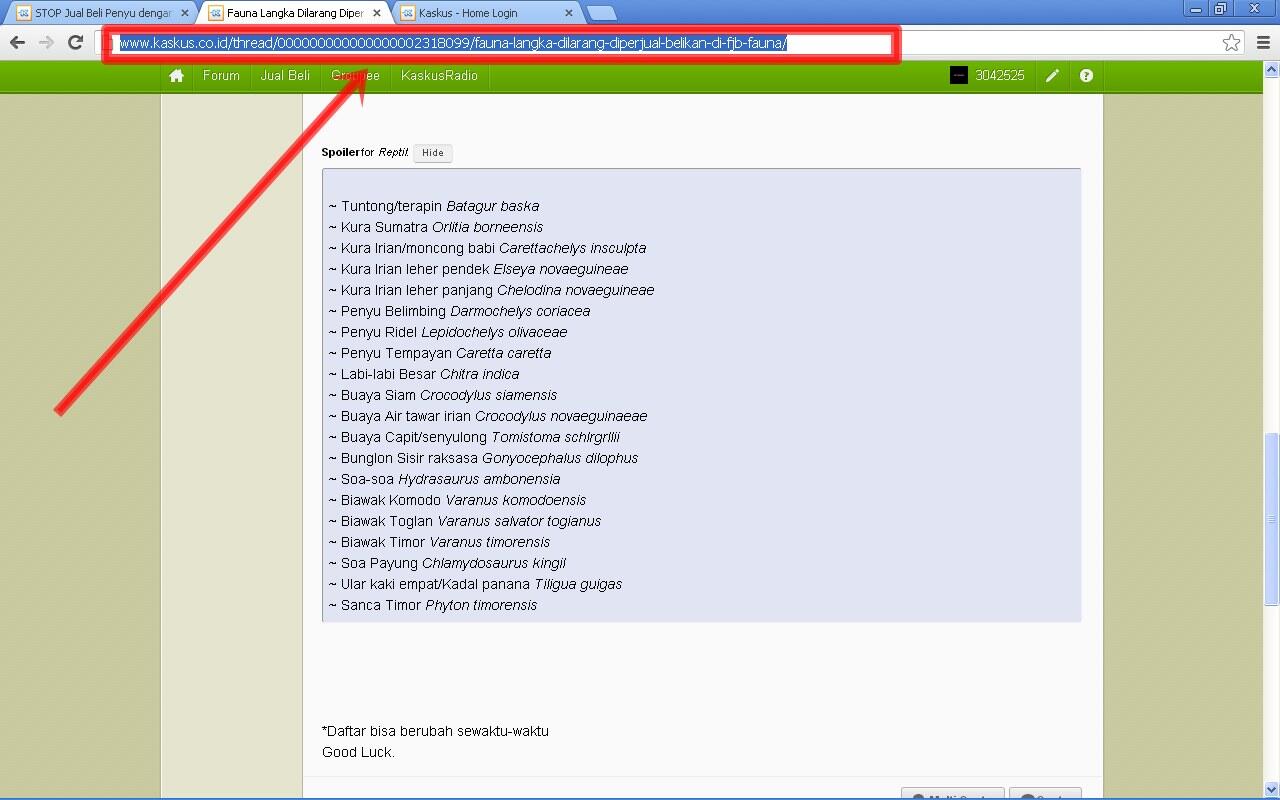Click Biawak Toglan Varanus salvator line

pos(465,521)
